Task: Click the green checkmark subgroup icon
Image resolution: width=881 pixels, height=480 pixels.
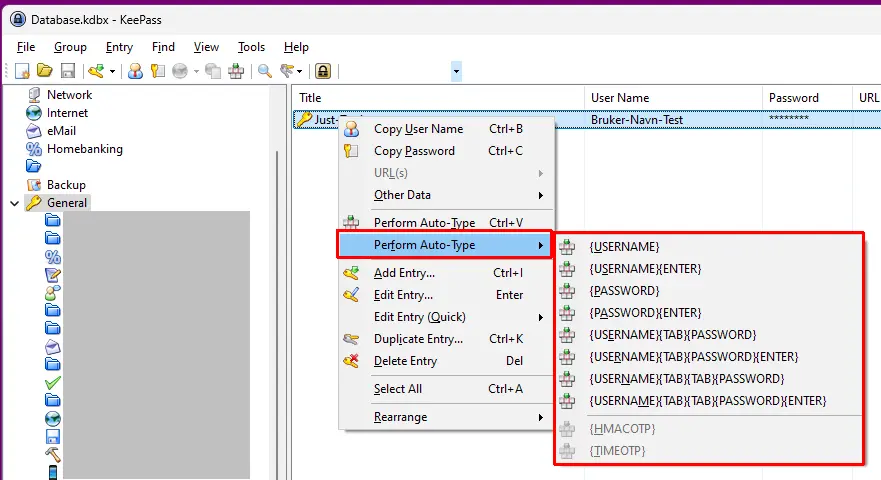Action: pos(53,383)
